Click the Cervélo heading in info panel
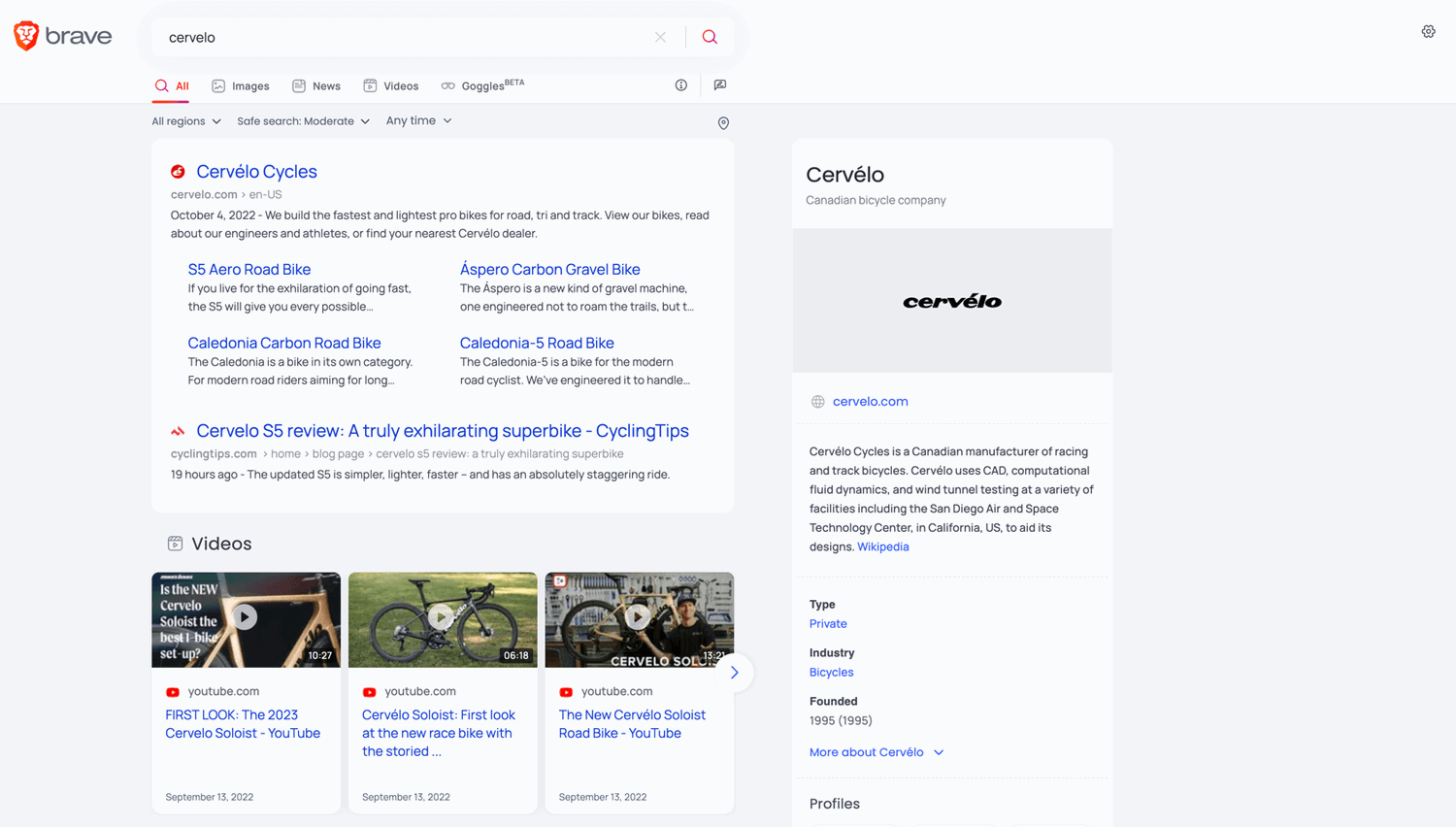Screen dimensions: 1456x827 tap(844, 175)
